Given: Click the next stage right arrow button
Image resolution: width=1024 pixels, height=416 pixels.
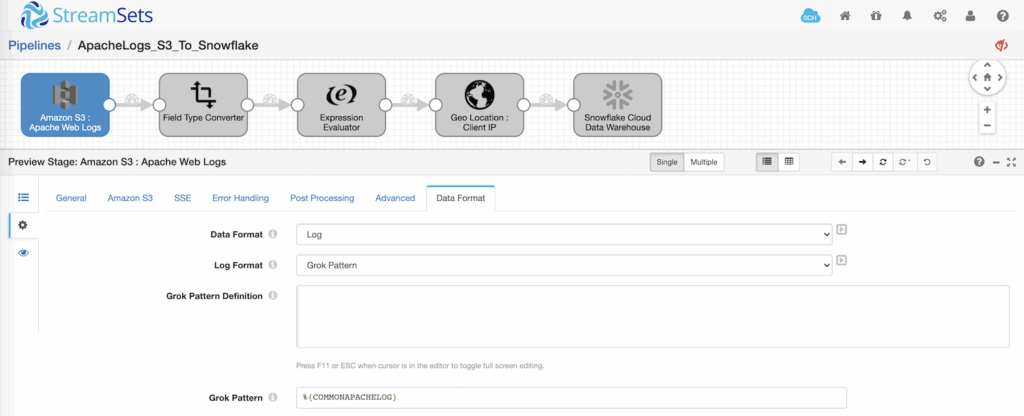Looking at the screenshot, I should [862, 162].
